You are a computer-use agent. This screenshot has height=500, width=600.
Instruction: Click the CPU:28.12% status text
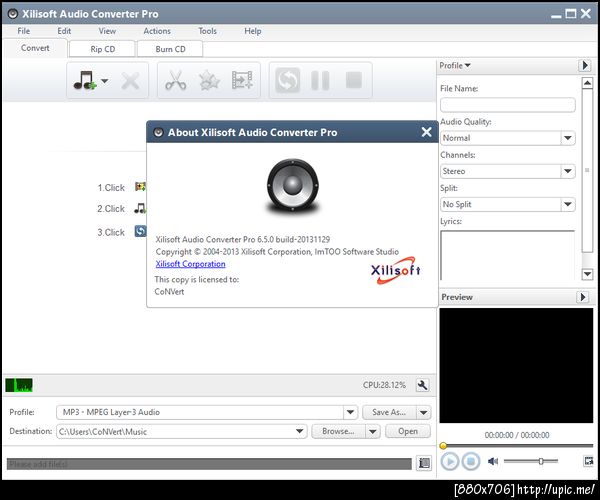click(x=384, y=385)
